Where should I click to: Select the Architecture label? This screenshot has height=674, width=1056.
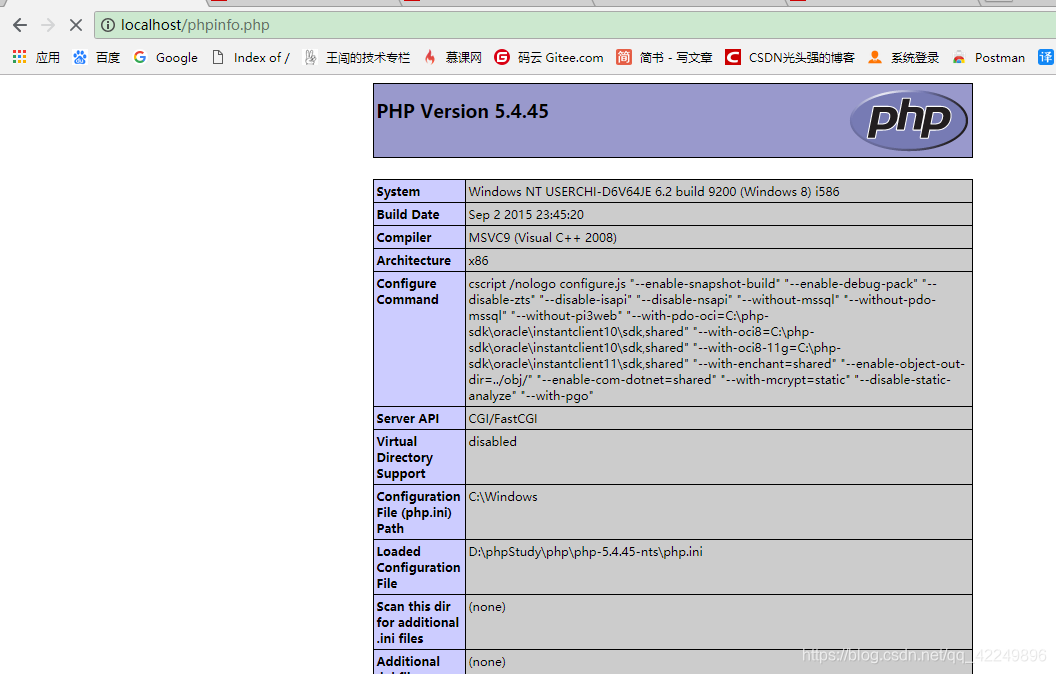[414, 260]
